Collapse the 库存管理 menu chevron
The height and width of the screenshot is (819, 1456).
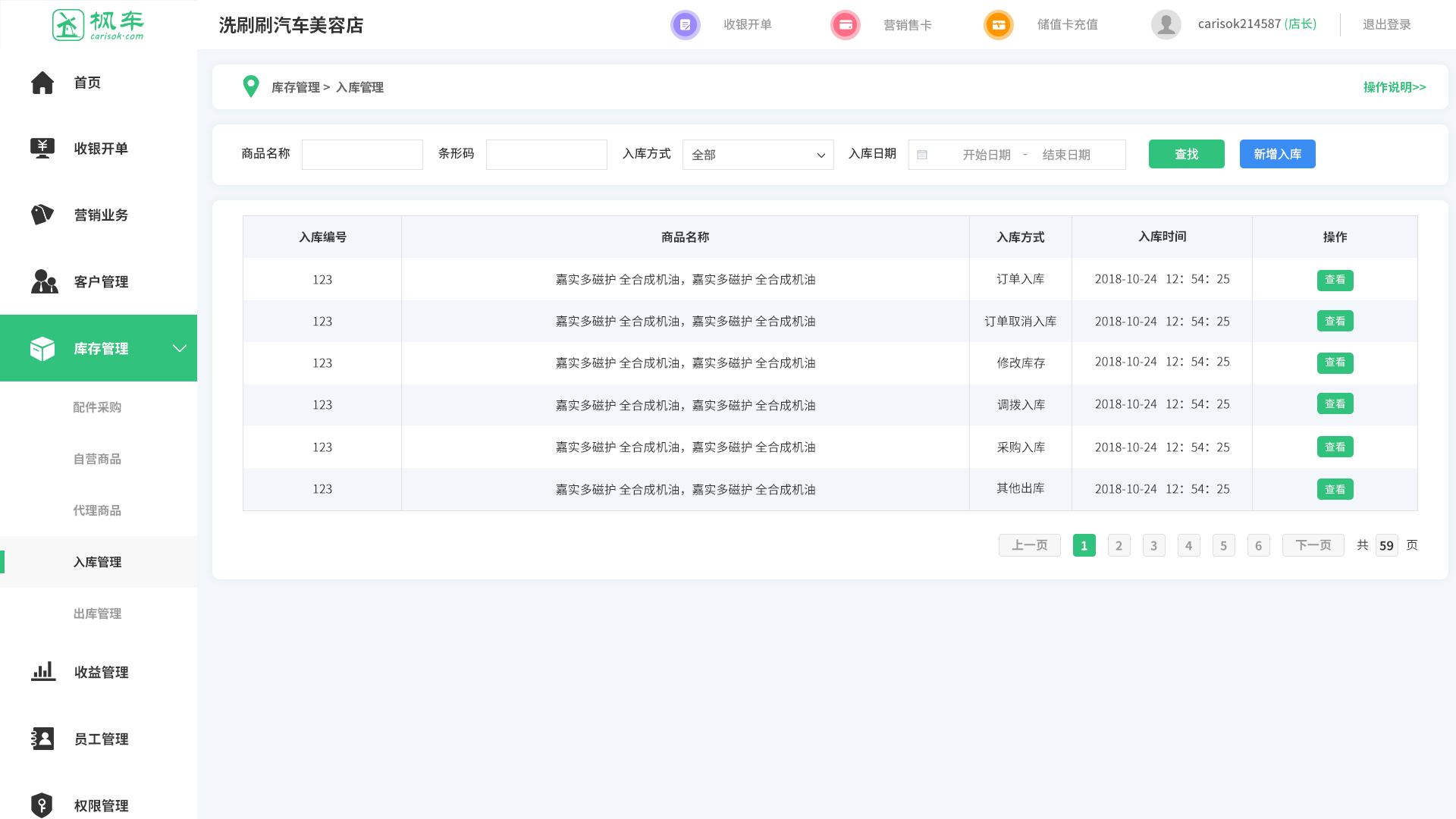pyautogui.click(x=180, y=348)
